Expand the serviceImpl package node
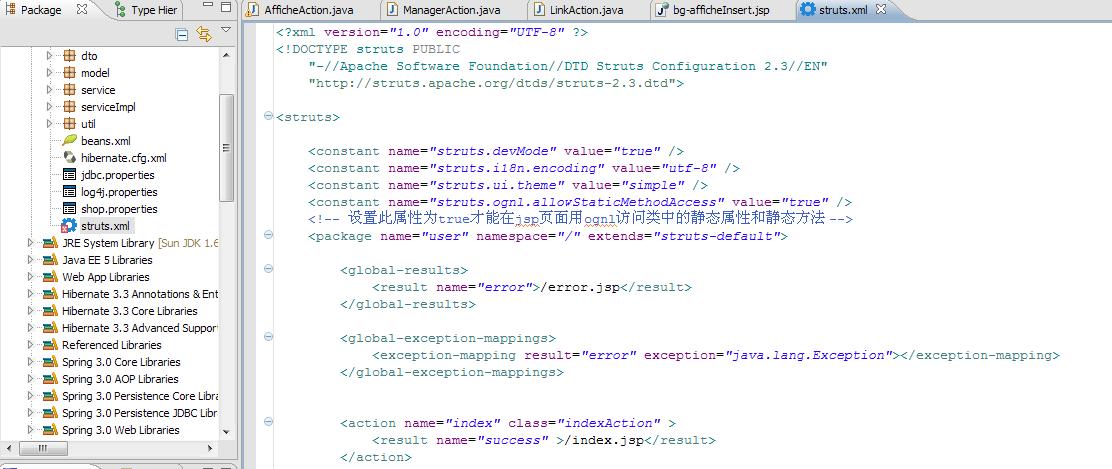The height and width of the screenshot is (469, 1112). coord(49,106)
